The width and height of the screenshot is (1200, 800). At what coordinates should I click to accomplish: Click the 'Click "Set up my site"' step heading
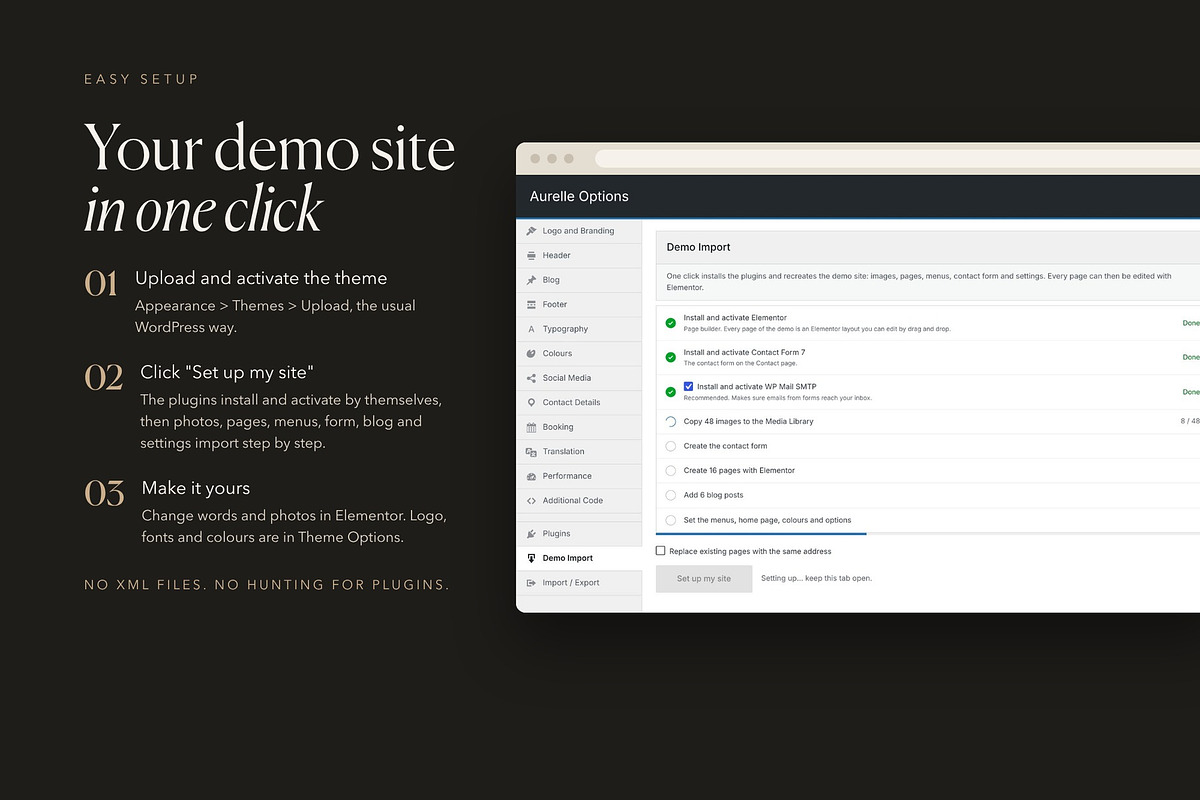(x=227, y=372)
